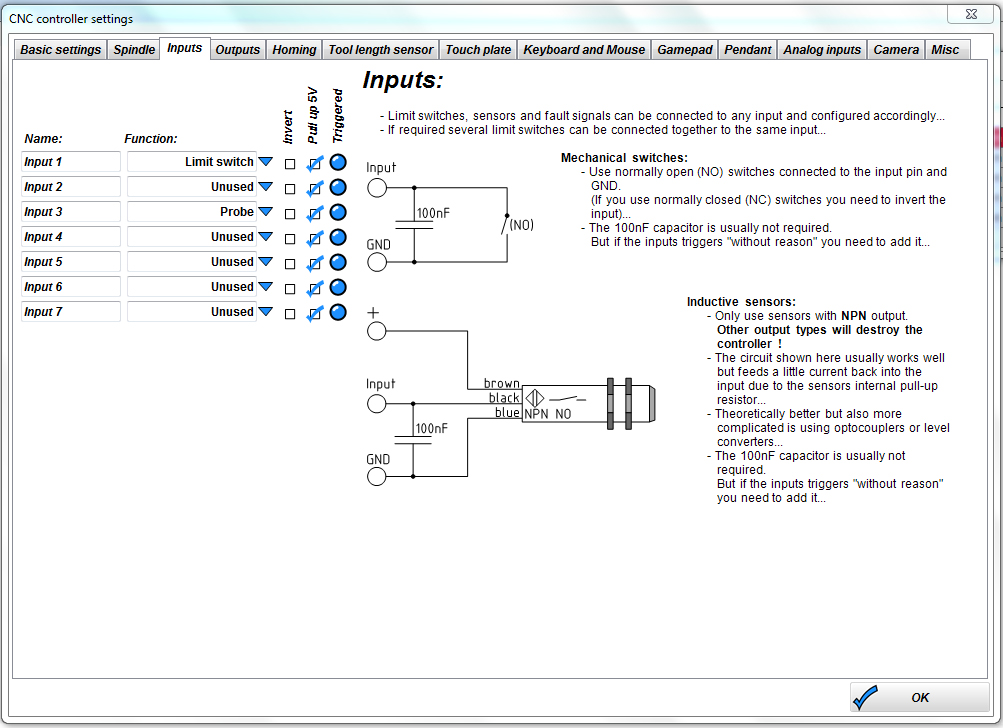The image size is (1003, 728).
Task: Click the blue checkmark icon on OK
Action: (x=866, y=697)
